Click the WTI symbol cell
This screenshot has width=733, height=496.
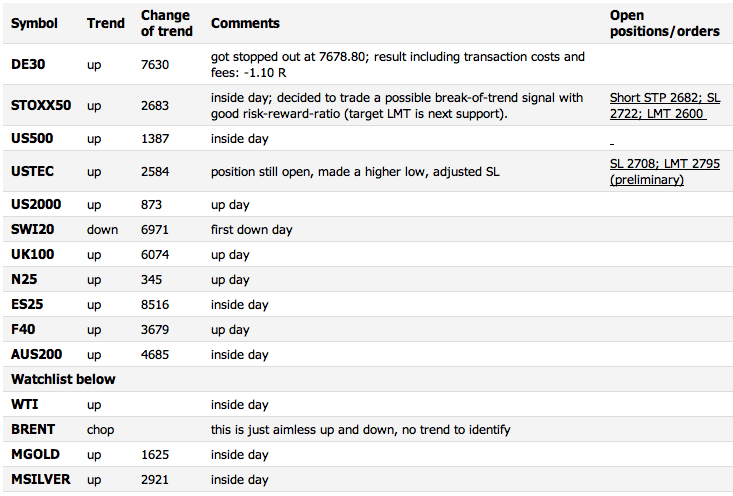pos(24,404)
